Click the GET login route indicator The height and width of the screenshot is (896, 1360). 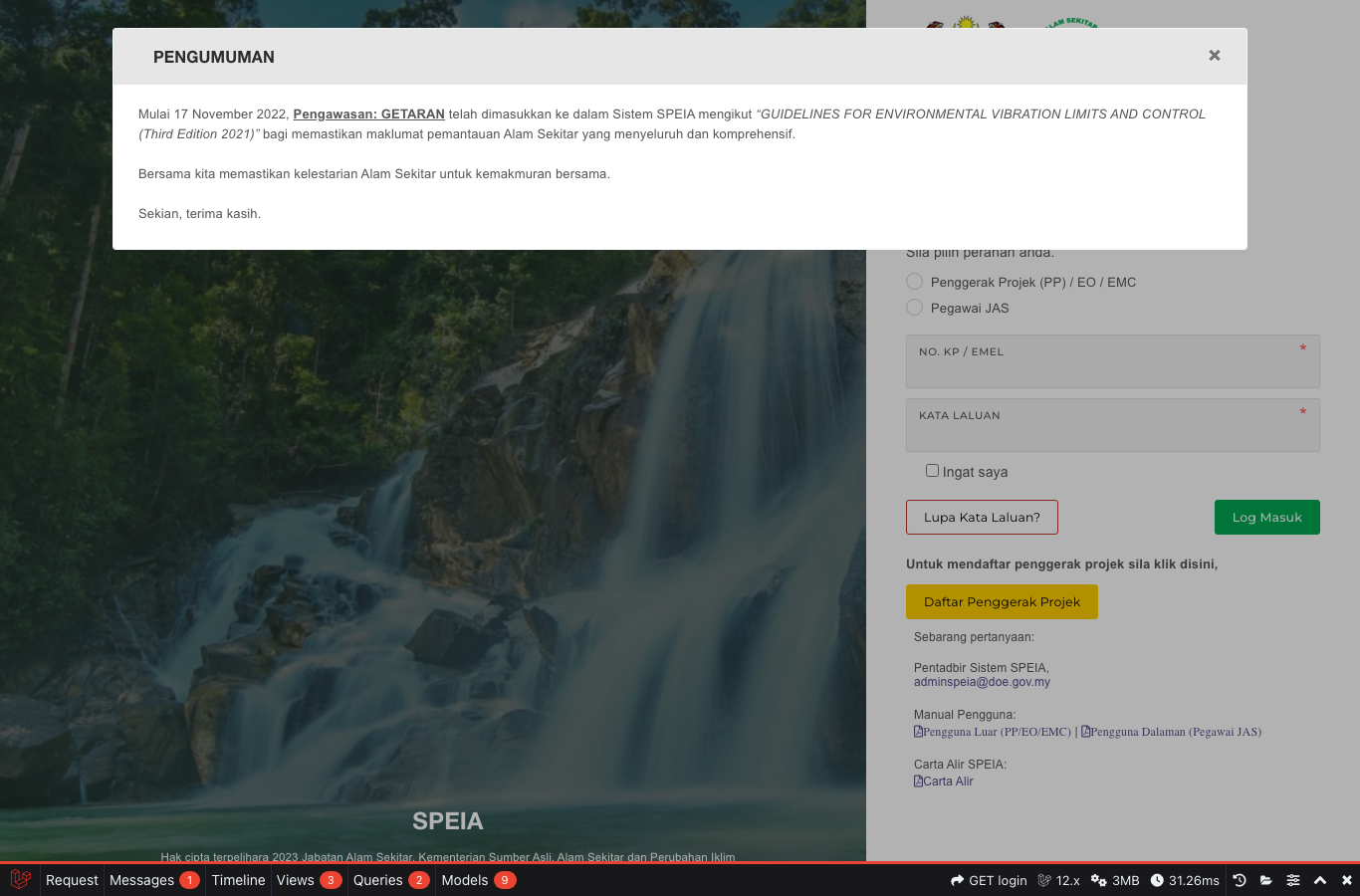989,880
